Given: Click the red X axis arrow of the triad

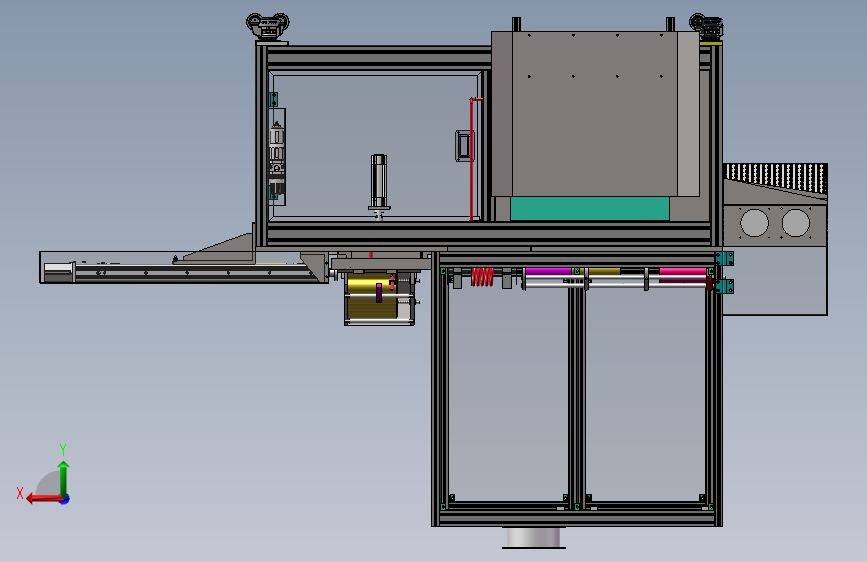Looking at the screenshot, I should (x=43, y=499).
